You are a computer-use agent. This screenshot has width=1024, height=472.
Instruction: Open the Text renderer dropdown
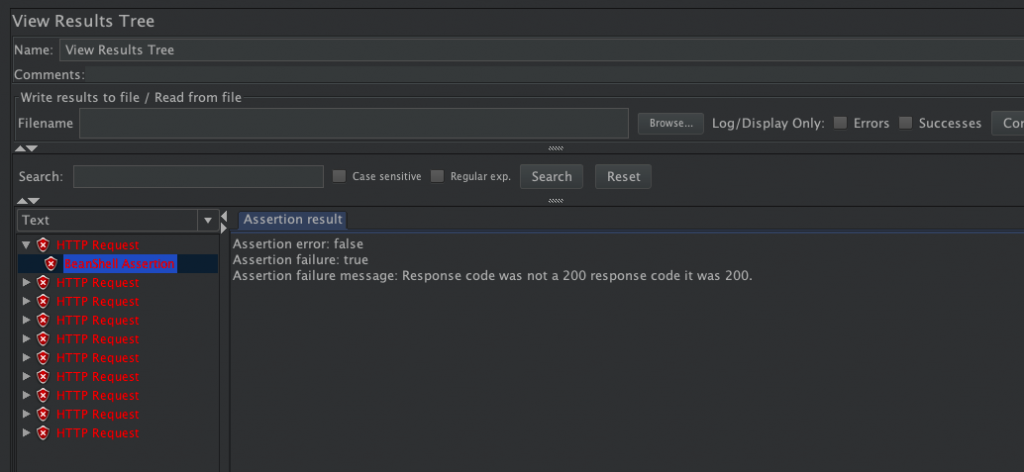pyautogui.click(x=208, y=220)
